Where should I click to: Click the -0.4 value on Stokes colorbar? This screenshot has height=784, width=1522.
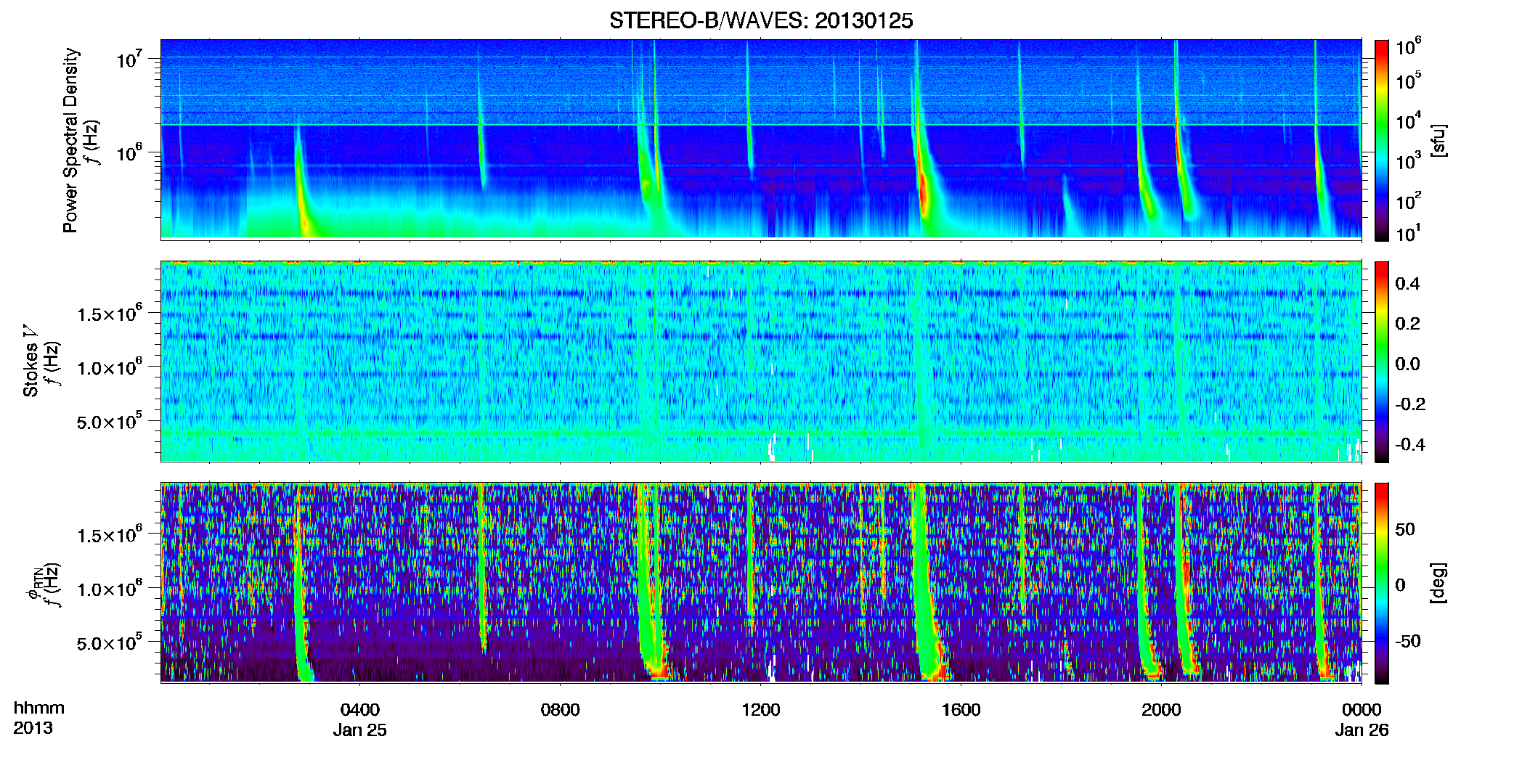1410,444
